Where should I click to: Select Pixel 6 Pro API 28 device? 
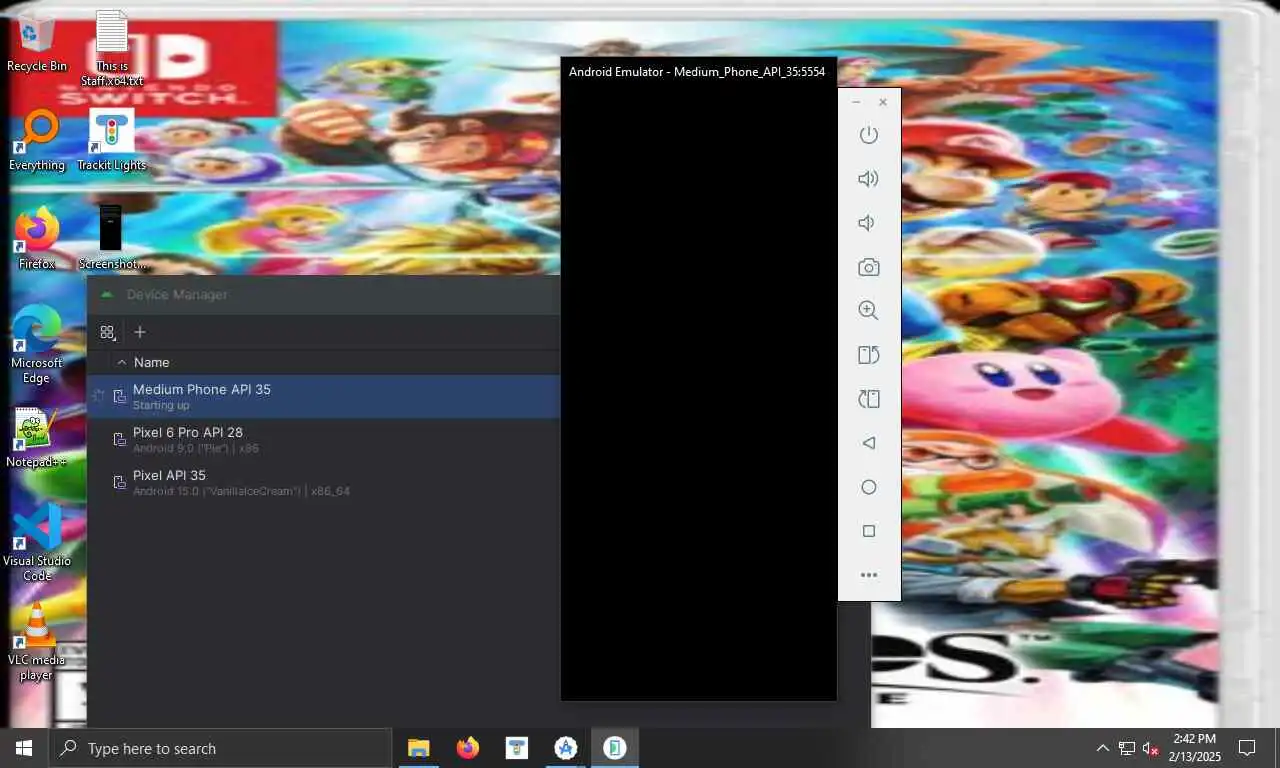pos(324,440)
